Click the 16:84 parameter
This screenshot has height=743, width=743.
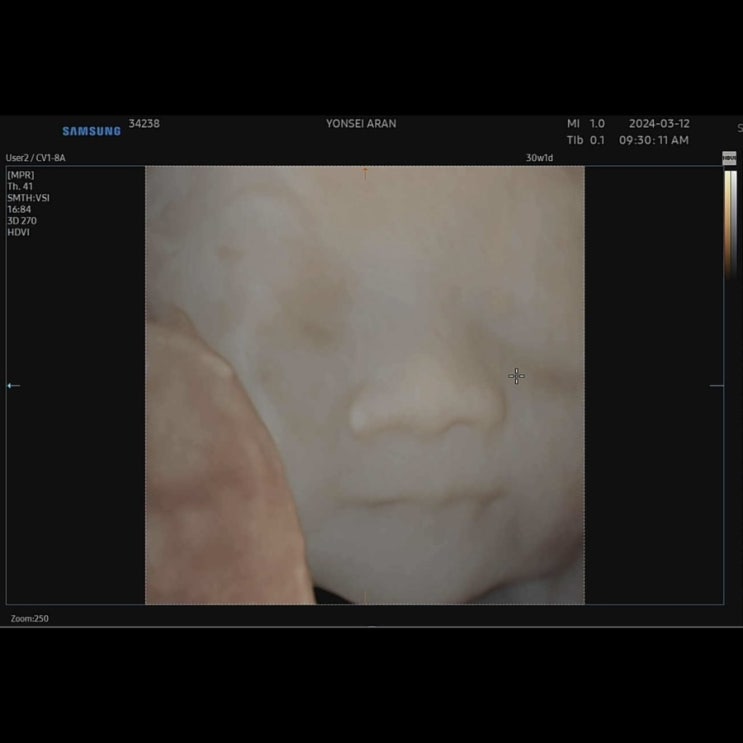click(19, 209)
